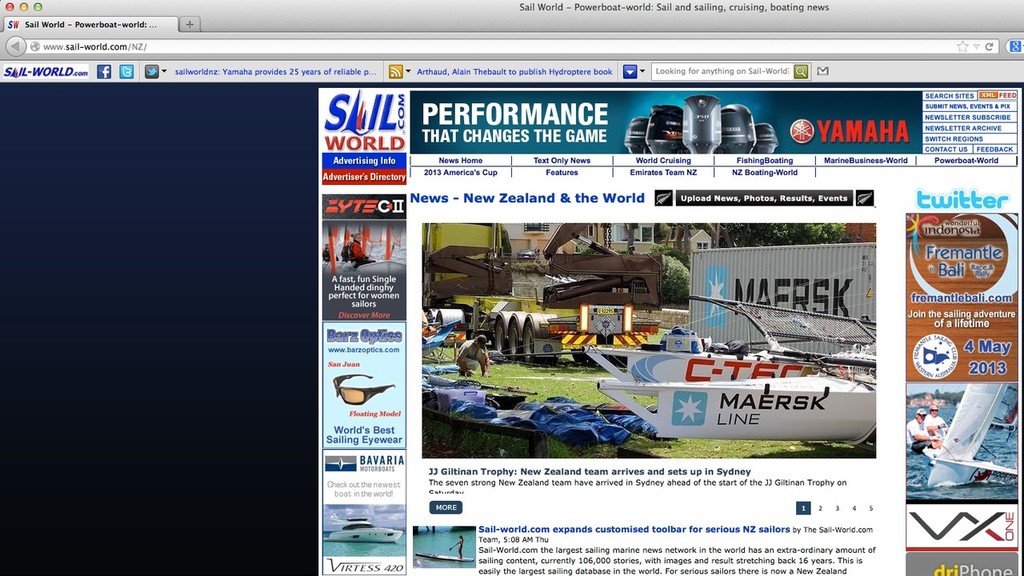Viewport: 1024px width, 576px height.
Task: Click the MORE button under headline
Action: (x=446, y=507)
